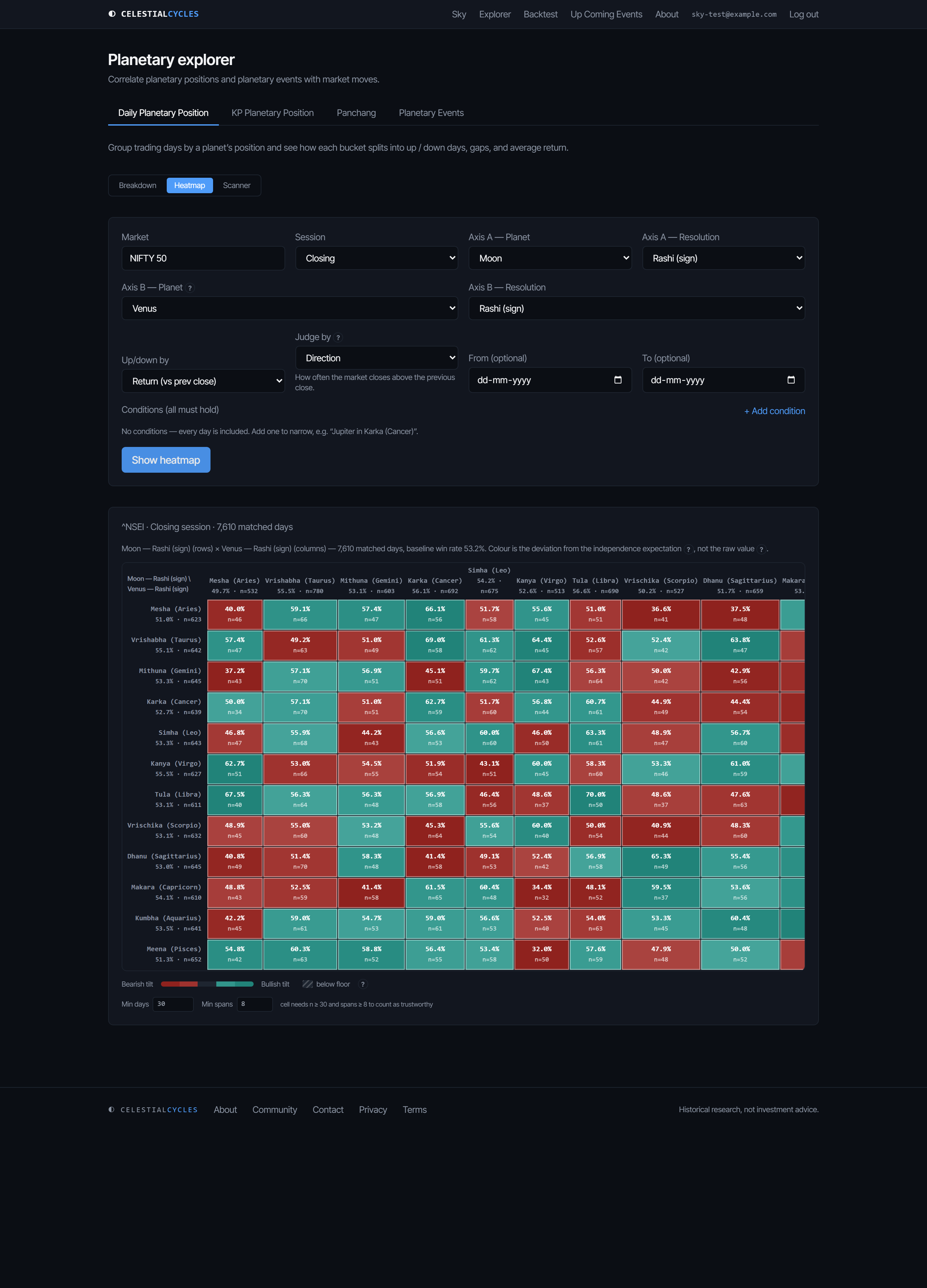This screenshot has height=1288, width=927.
Task: Focus the From (optional) date field
Action: pos(550,380)
